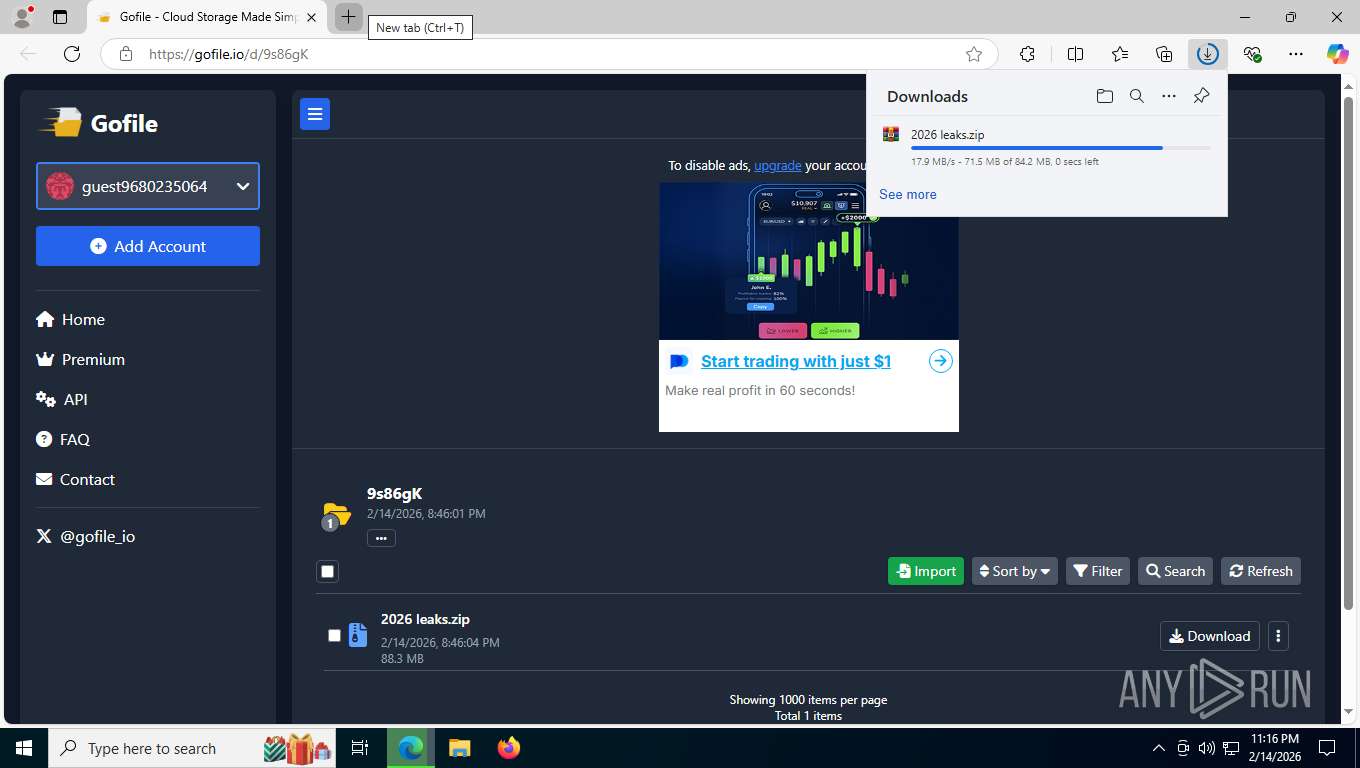Open Edge settings and more menu
Viewport: 1360px width, 768px height.
point(1296,54)
